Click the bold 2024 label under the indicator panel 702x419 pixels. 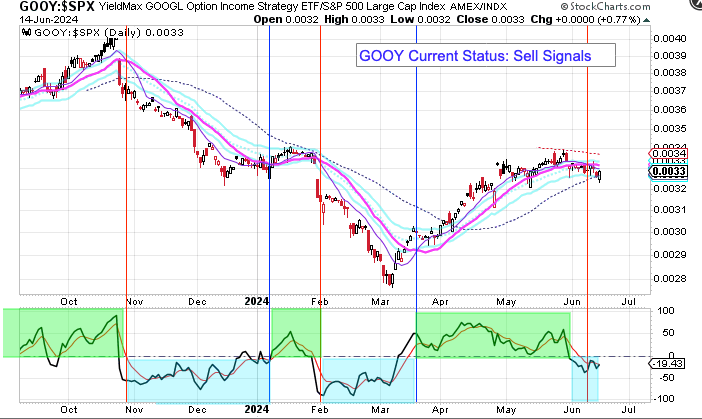click(258, 410)
